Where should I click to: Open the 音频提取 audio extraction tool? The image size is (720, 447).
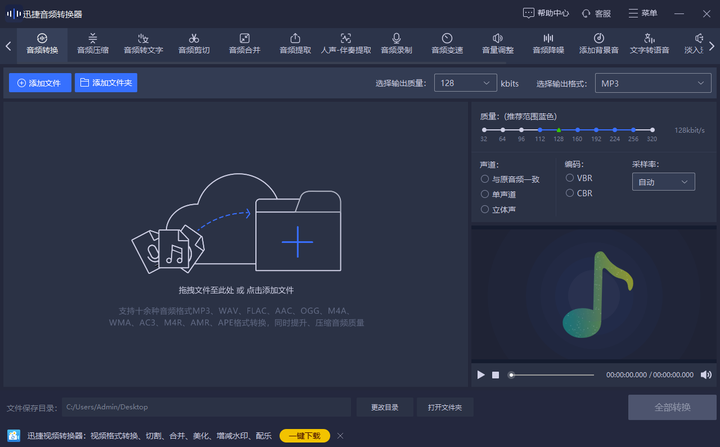coord(295,44)
